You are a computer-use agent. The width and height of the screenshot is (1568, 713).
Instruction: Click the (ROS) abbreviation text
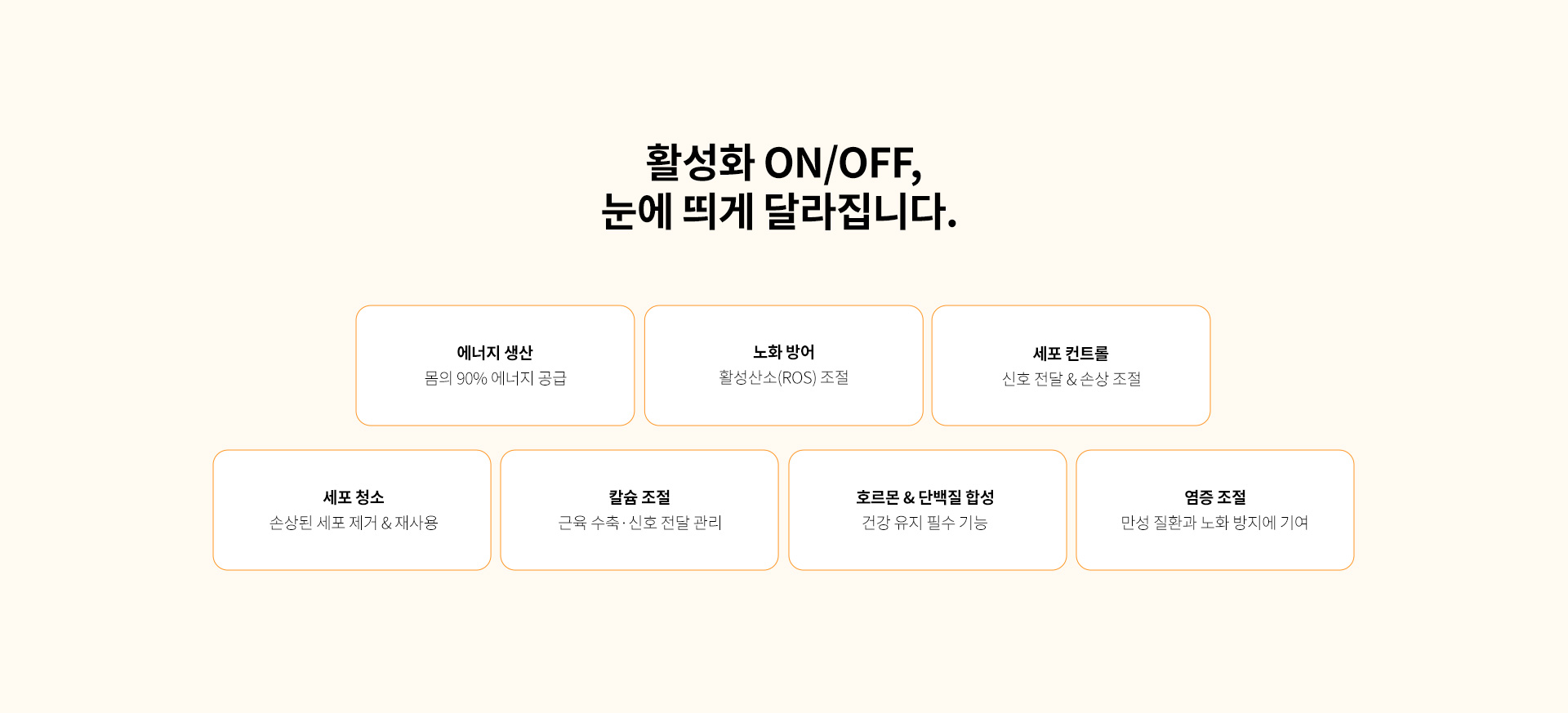pyautogui.click(x=796, y=377)
